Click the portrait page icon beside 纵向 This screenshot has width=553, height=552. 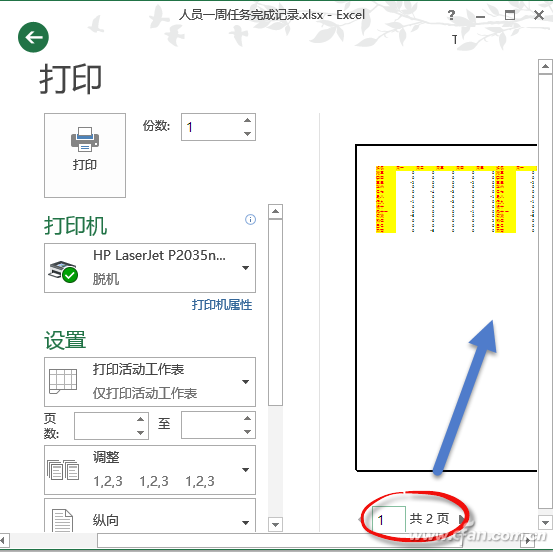click(62, 521)
